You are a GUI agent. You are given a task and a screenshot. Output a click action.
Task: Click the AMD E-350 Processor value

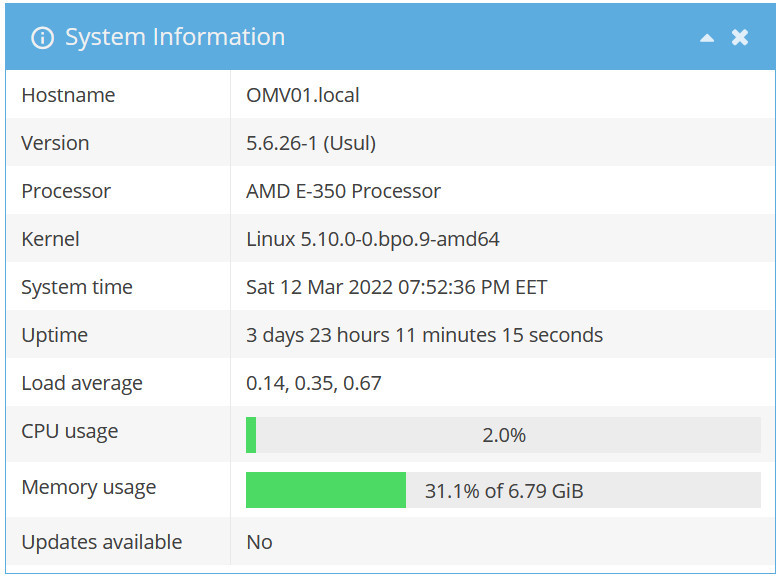[x=343, y=191]
